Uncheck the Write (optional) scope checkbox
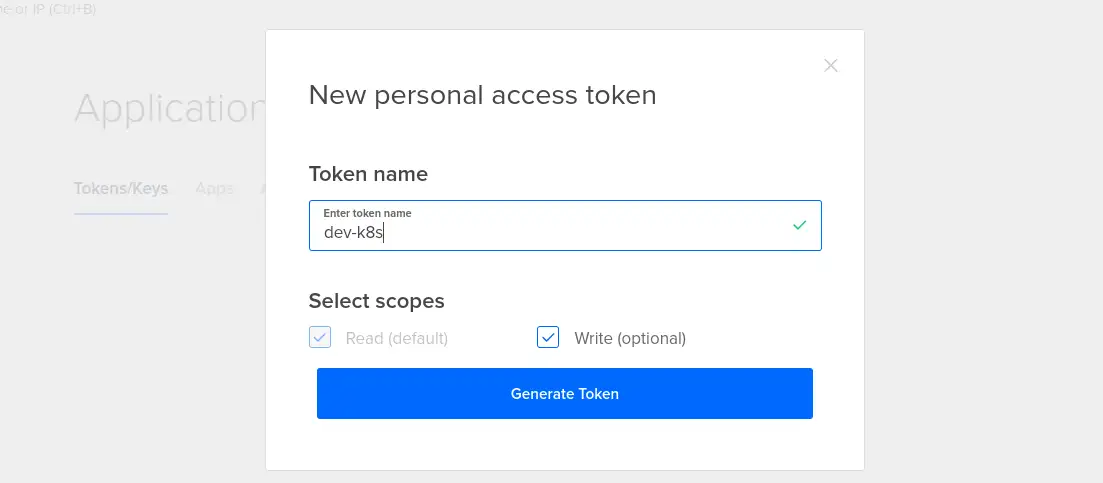 [548, 337]
